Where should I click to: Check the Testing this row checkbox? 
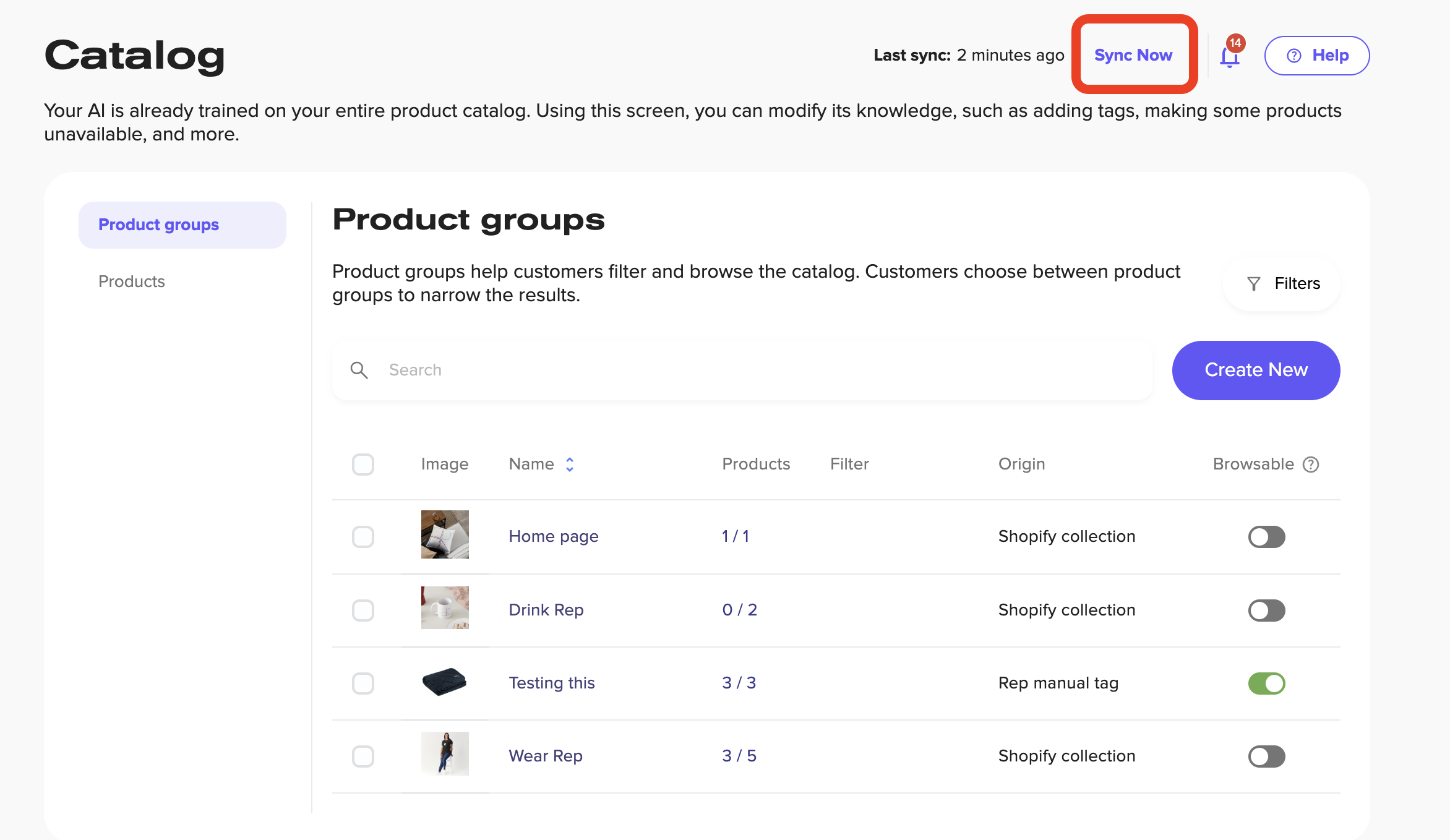(363, 684)
